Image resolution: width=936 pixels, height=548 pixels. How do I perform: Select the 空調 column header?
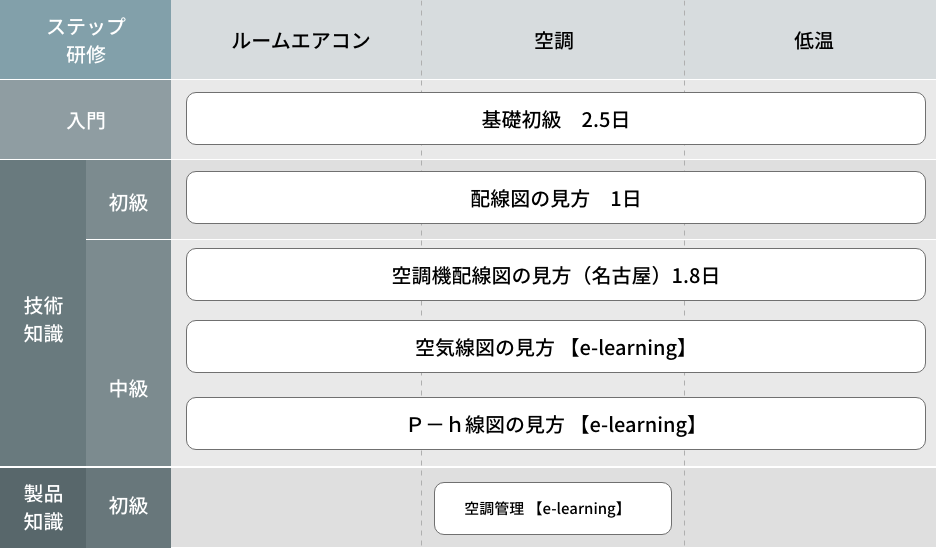(x=553, y=41)
